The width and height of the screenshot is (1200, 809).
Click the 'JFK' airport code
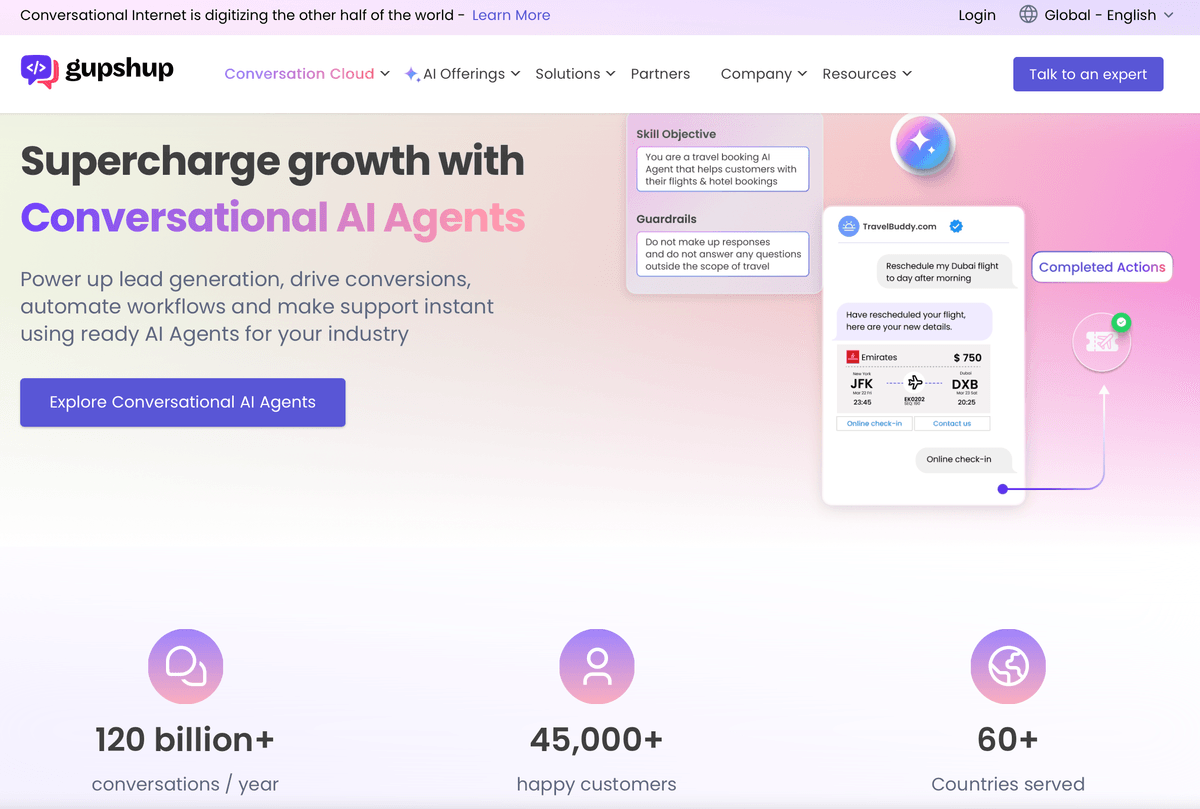tap(861, 384)
